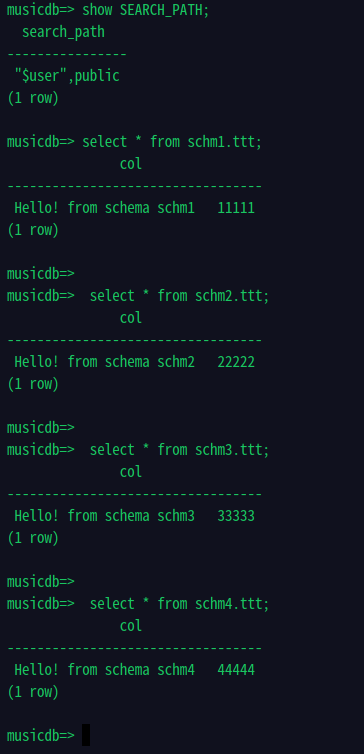Click the 'select * from schm4.ttt;' command

coord(180,603)
